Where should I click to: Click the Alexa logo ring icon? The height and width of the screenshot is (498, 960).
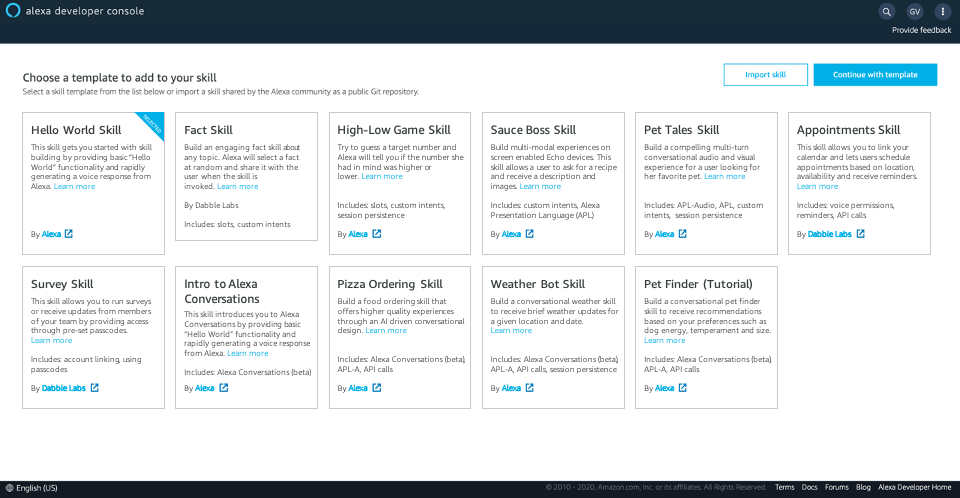coord(12,10)
